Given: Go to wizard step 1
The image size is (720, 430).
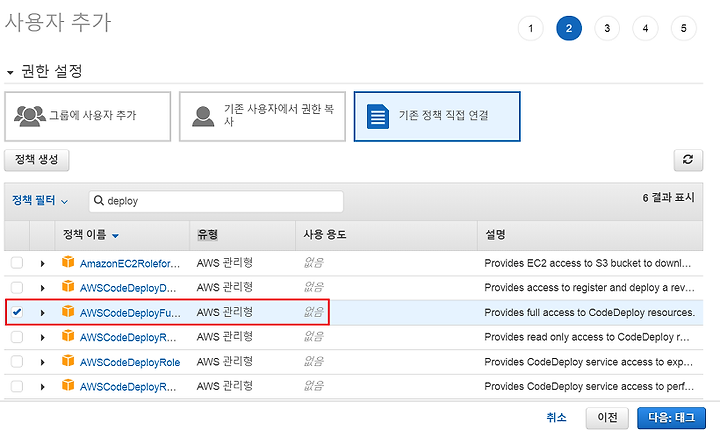Looking at the screenshot, I should 531,28.
